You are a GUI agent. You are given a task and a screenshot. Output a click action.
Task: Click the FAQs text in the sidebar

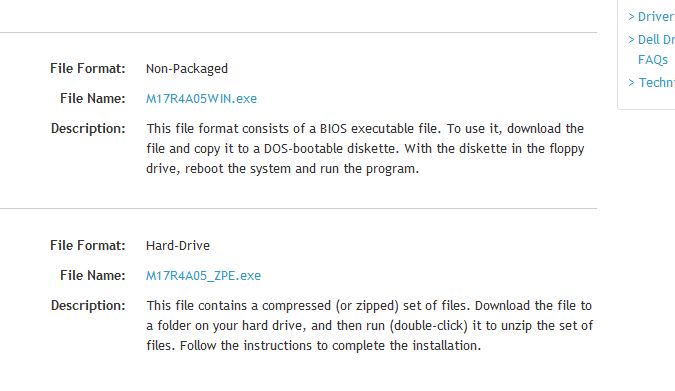[x=653, y=60]
